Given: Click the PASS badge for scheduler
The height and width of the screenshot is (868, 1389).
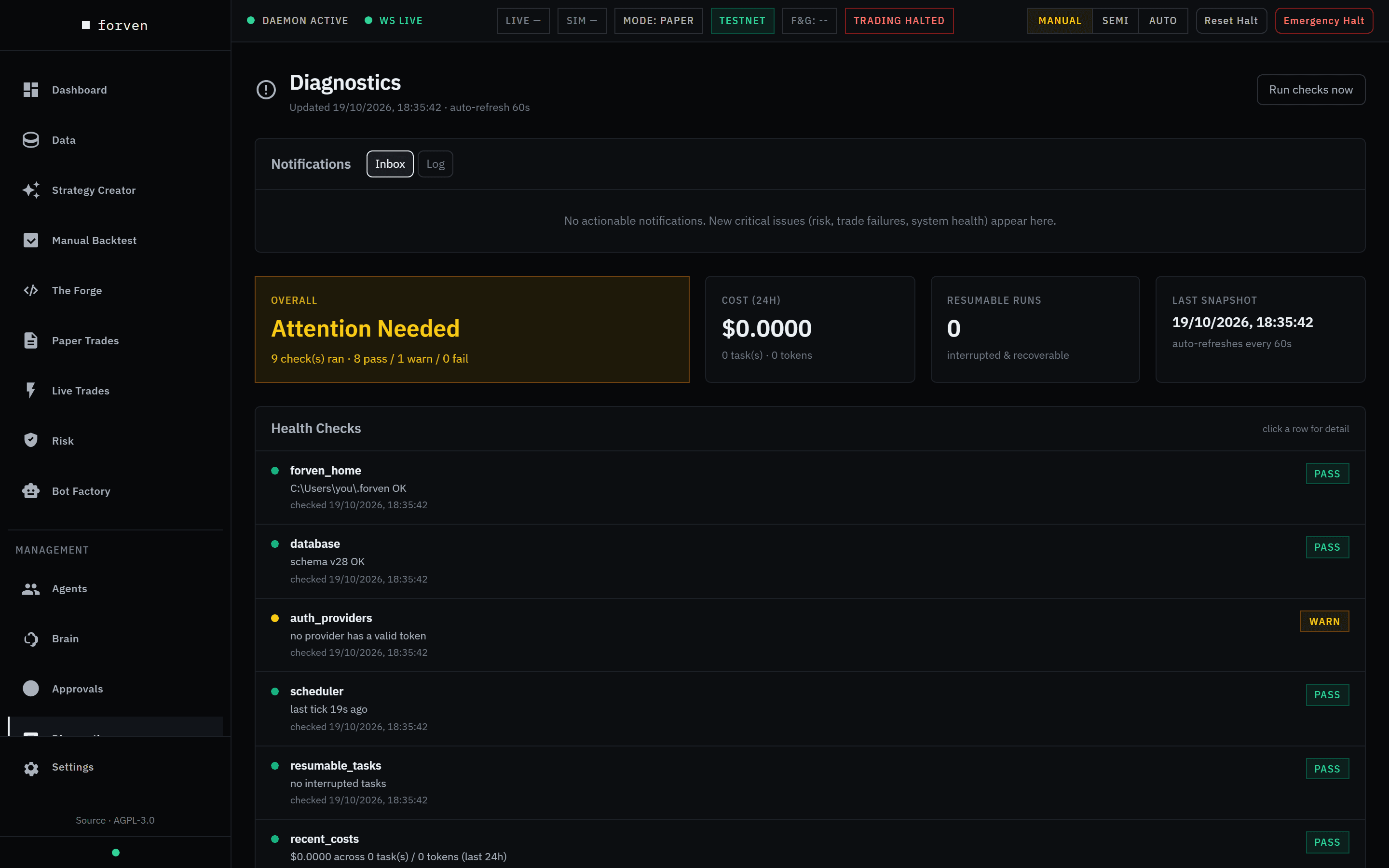Looking at the screenshot, I should click(1327, 694).
